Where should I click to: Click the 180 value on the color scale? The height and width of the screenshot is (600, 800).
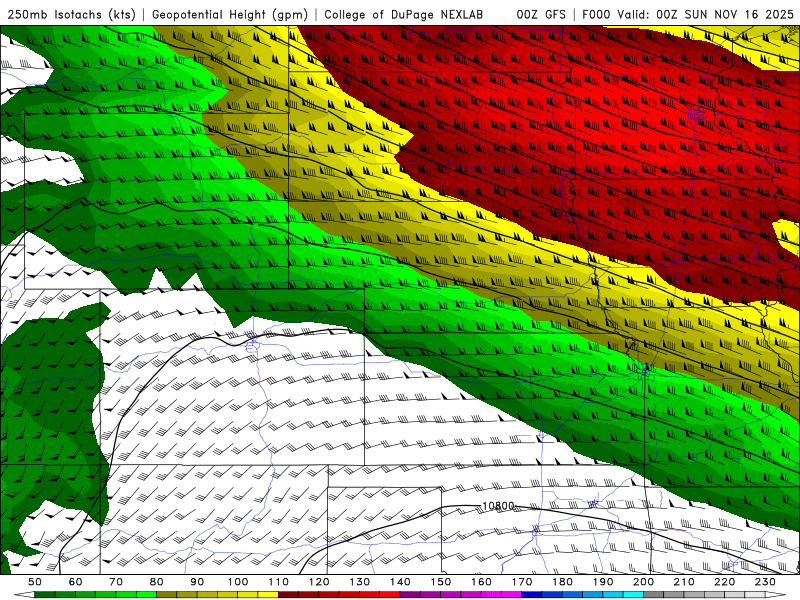[x=562, y=582]
